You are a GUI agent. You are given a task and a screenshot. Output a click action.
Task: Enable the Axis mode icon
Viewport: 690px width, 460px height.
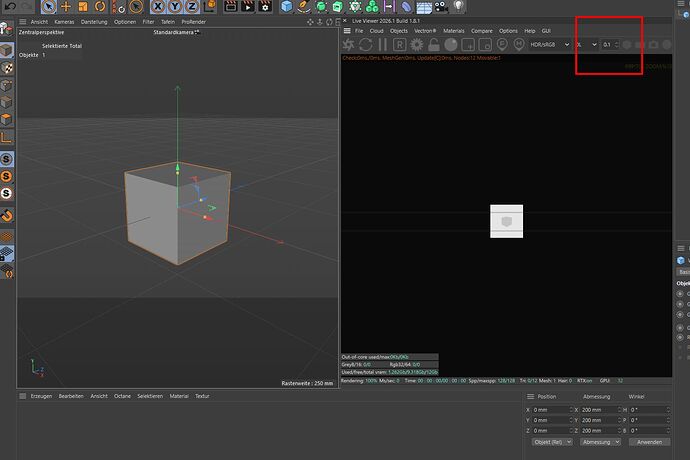point(7,138)
